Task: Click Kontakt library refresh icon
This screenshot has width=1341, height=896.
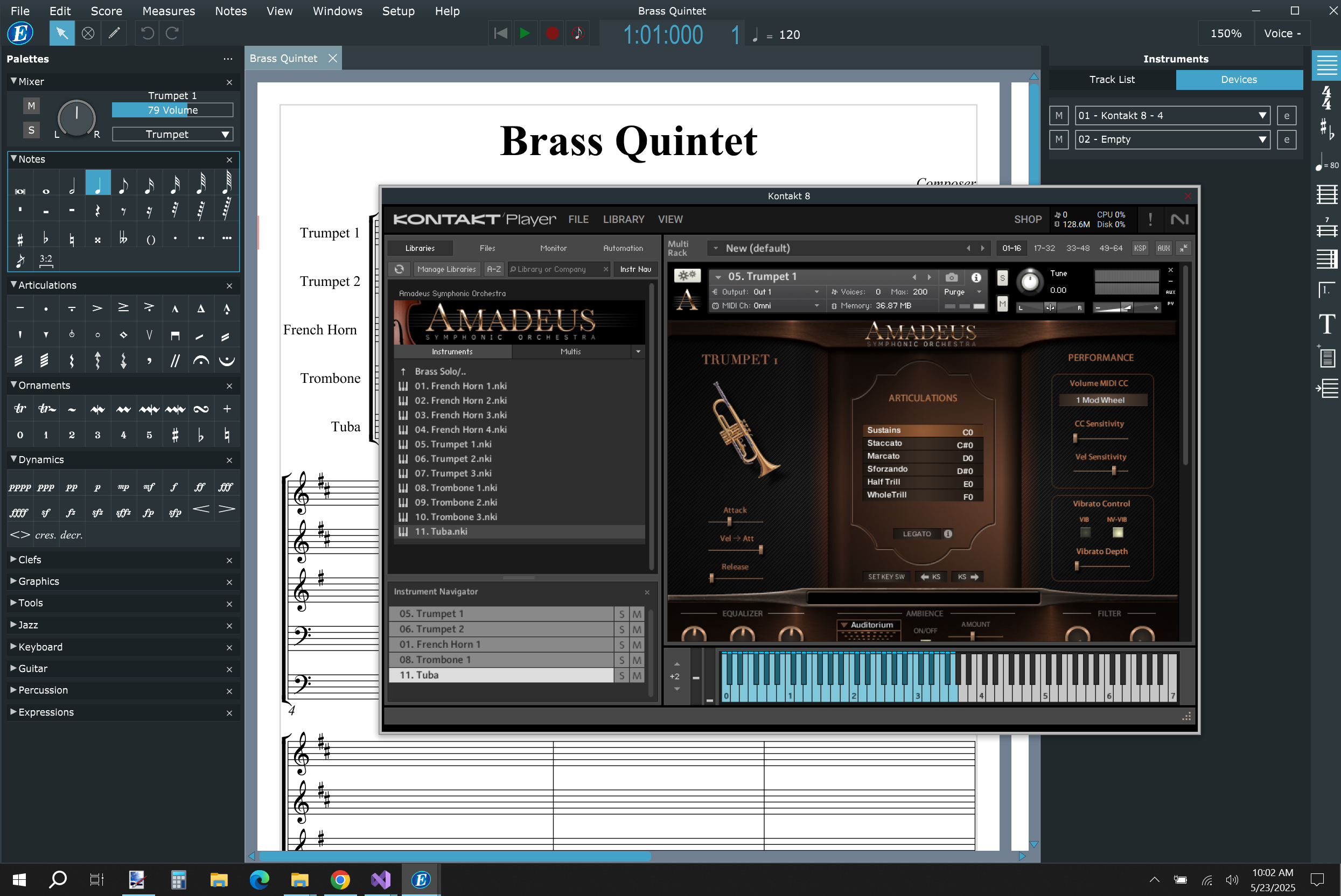Action: pyautogui.click(x=400, y=269)
